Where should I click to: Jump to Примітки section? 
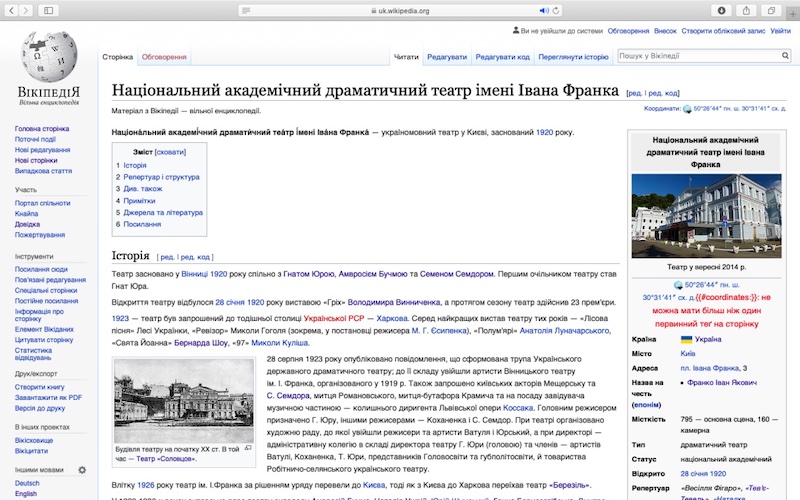pos(139,201)
